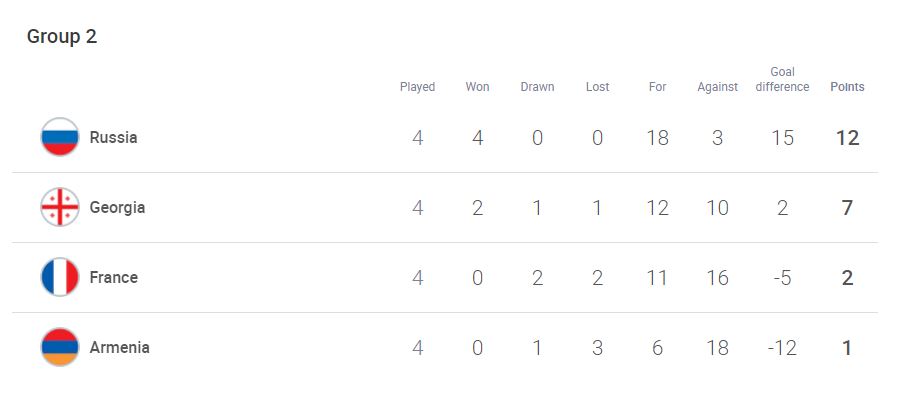The height and width of the screenshot is (404, 900).
Task: Select the Played column header
Action: [417, 87]
